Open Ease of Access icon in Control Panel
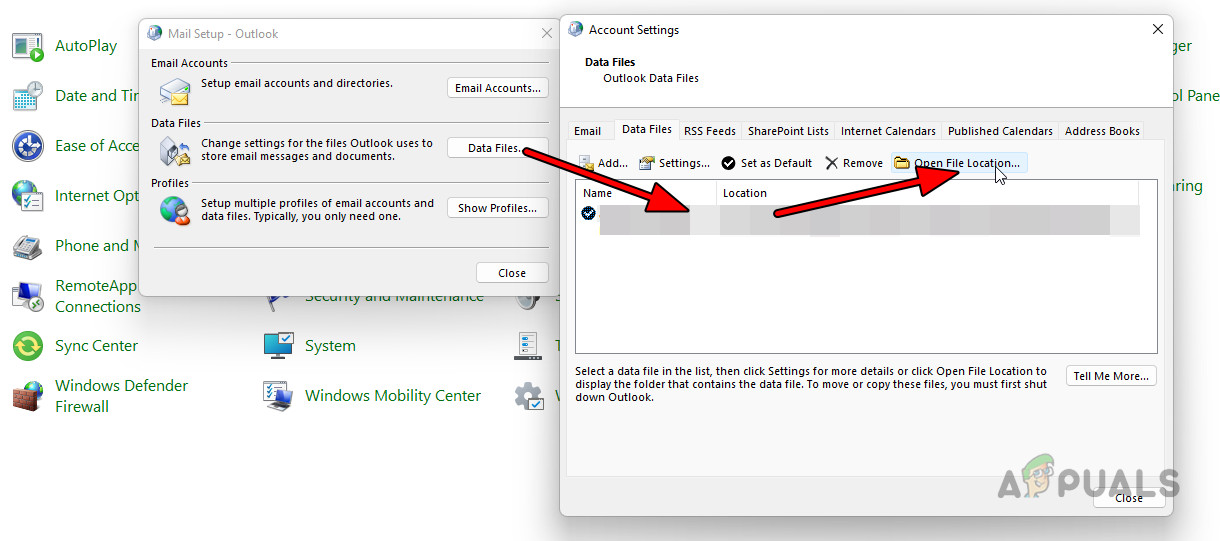 coord(27,146)
